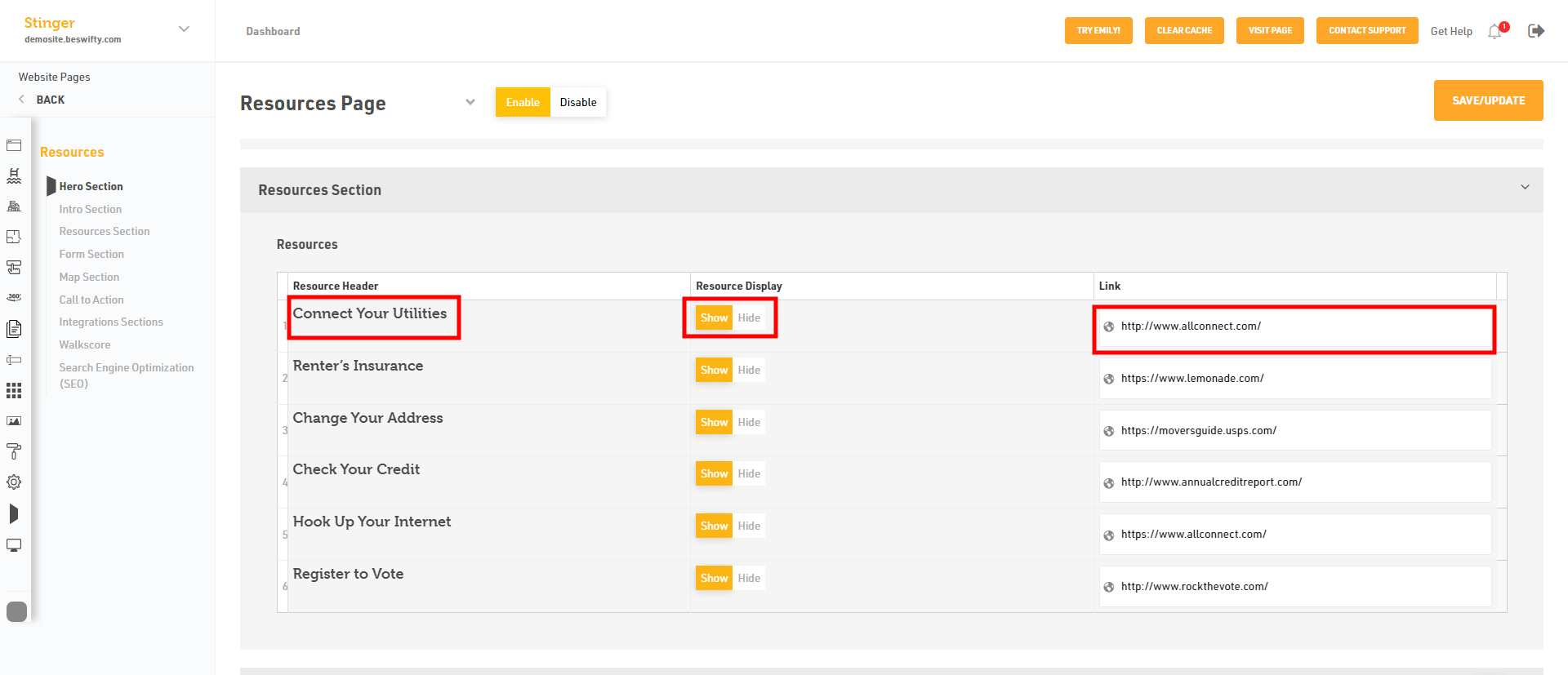
Task: Hide the Connect Your Utilities resource
Action: 749,318
